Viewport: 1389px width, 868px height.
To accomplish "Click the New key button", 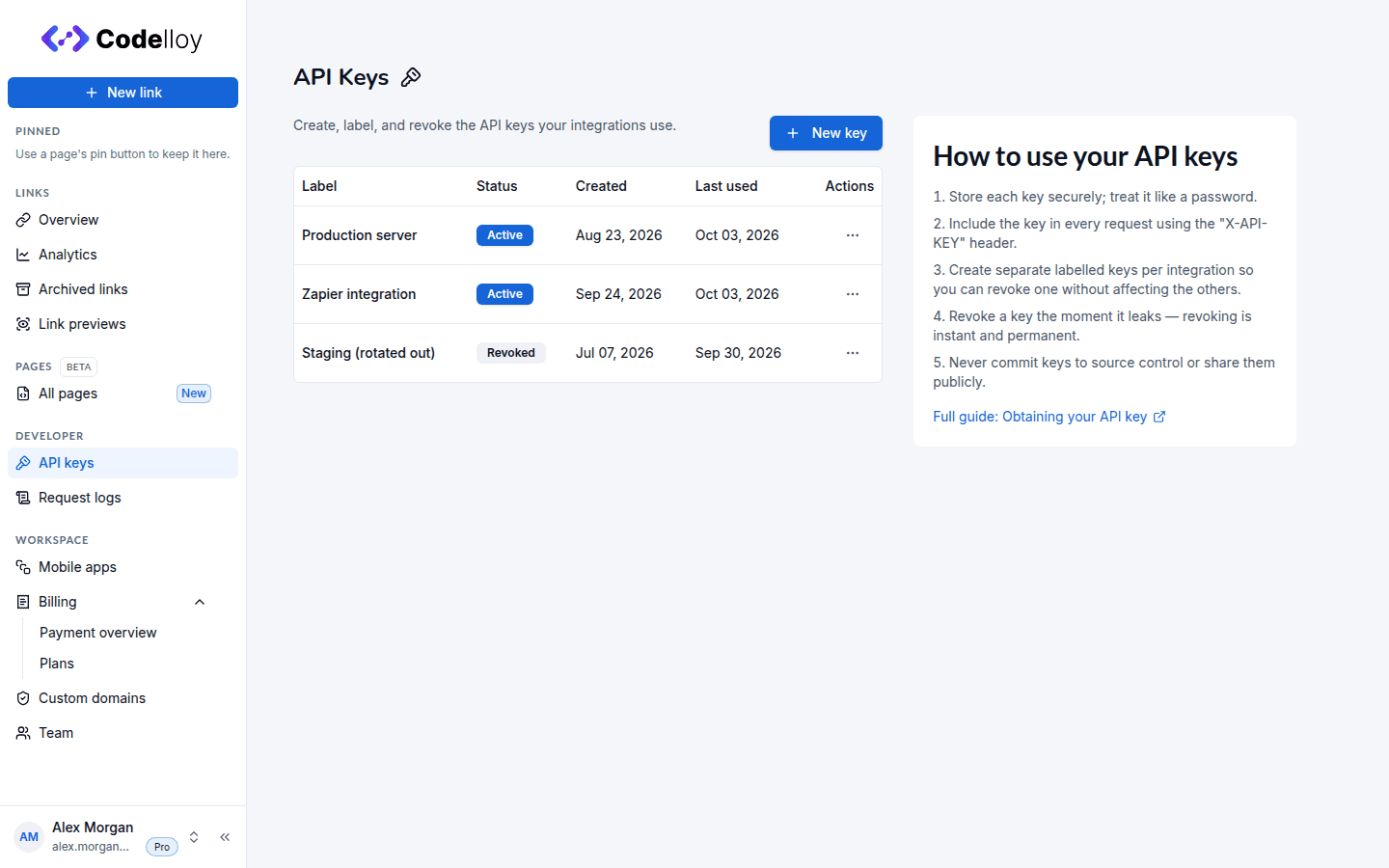I will click(x=826, y=133).
